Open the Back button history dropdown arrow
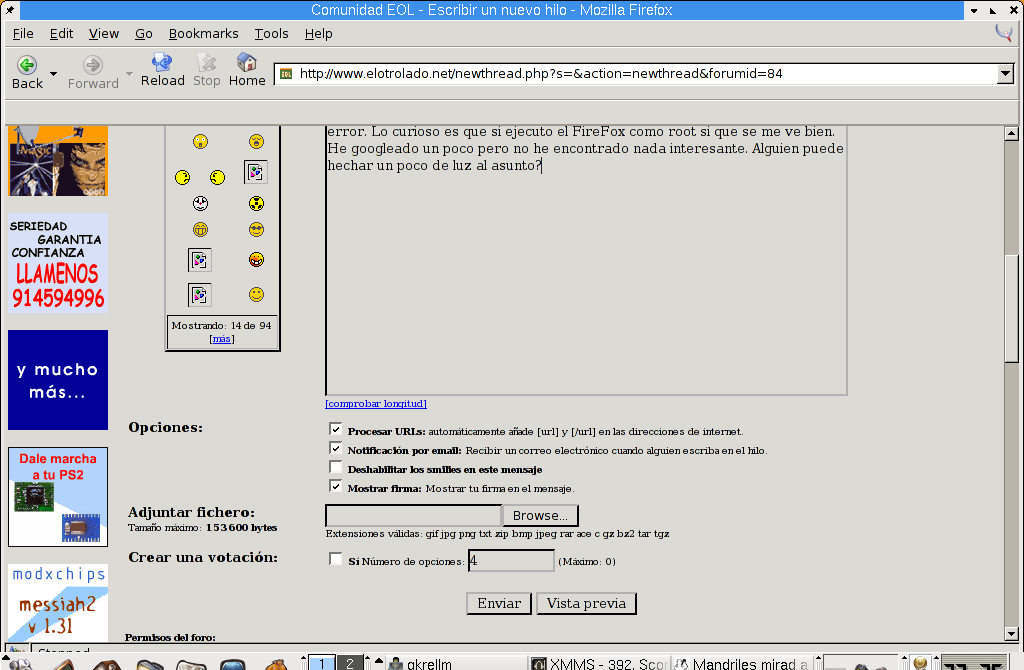1024x670 pixels. [x=54, y=73]
